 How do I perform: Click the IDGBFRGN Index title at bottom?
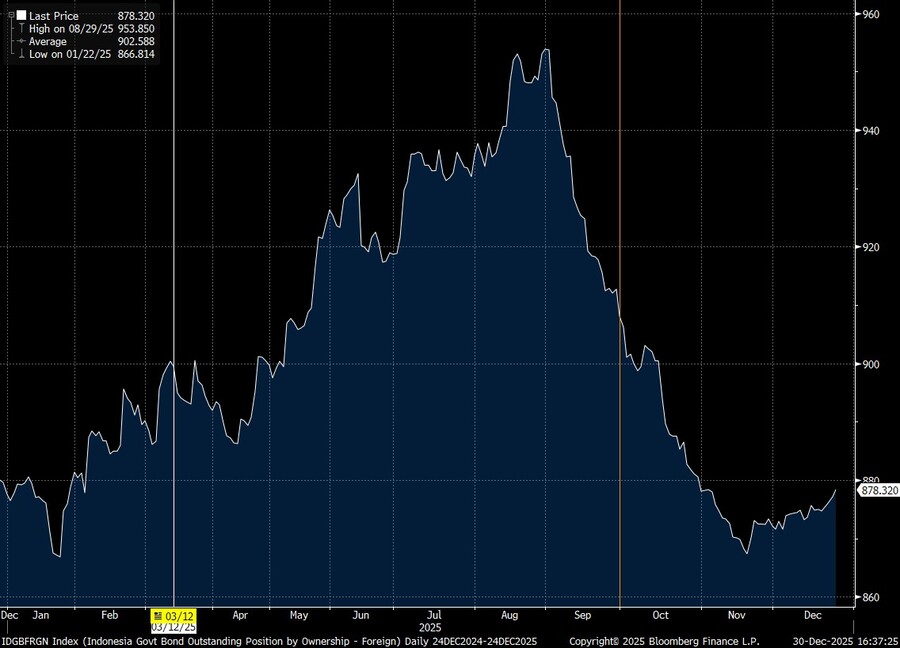point(40,640)
